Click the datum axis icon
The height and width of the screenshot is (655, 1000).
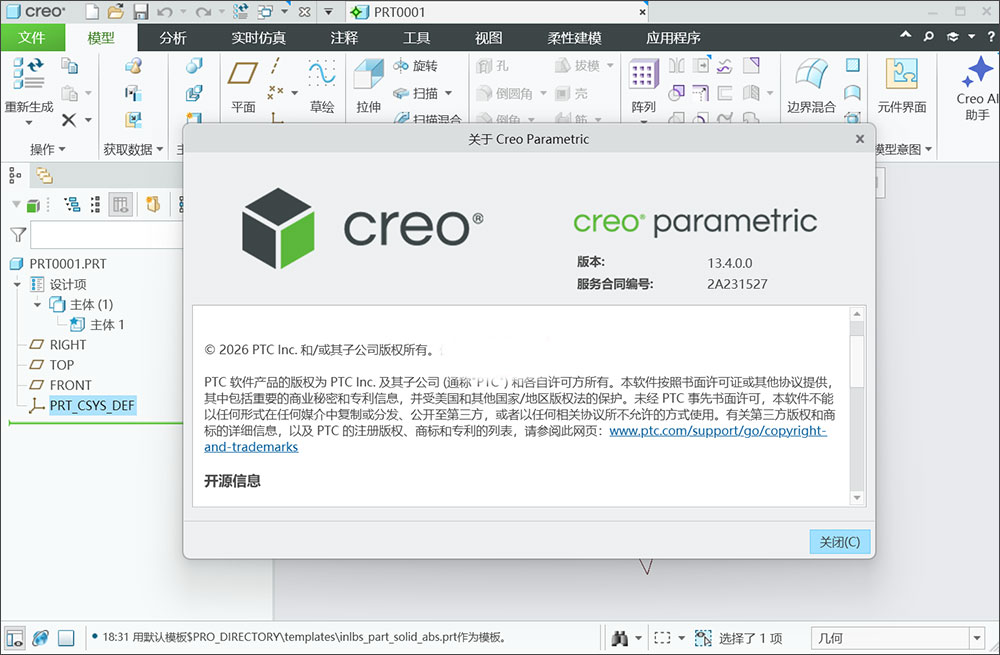275,66
